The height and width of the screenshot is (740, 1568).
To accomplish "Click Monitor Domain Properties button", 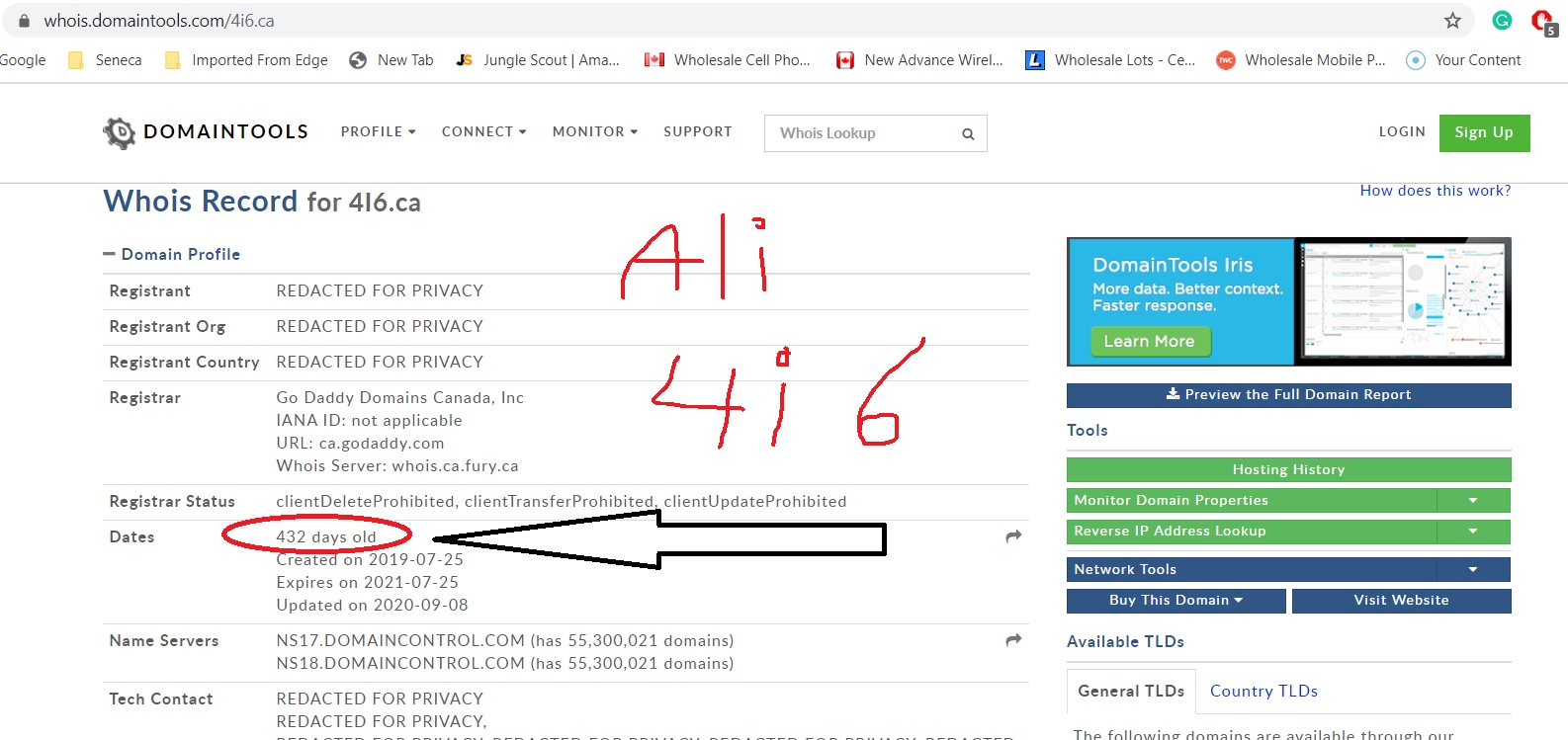I will (x=1252, y=500).
